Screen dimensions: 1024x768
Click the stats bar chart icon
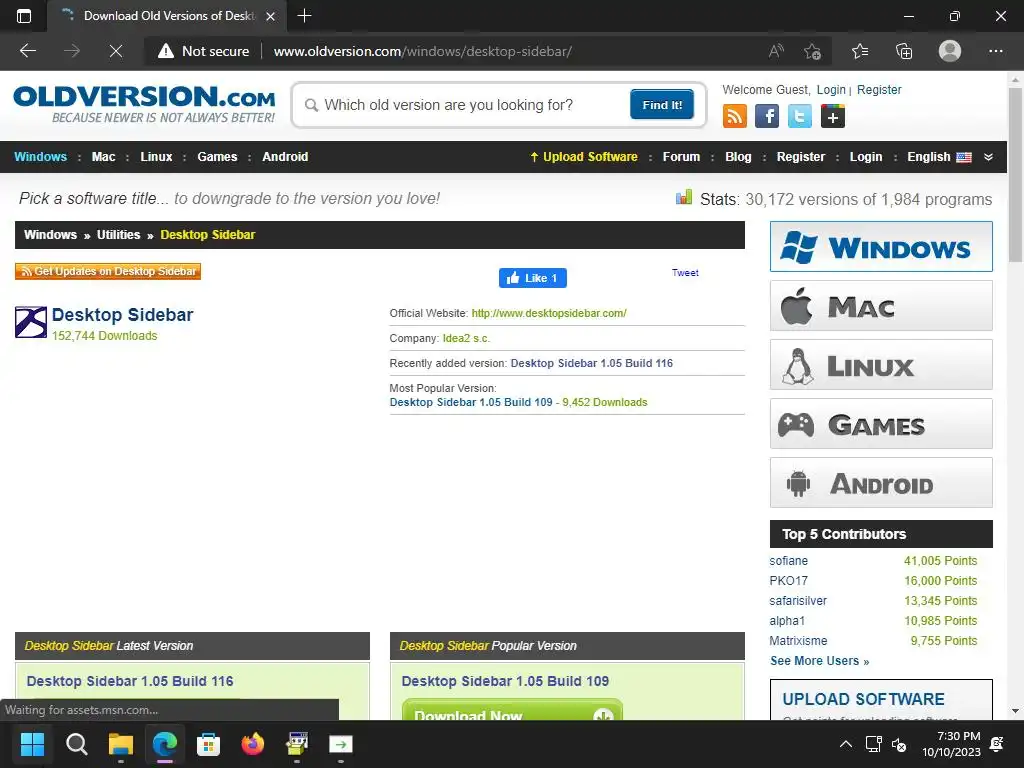[x=684, y=197]
